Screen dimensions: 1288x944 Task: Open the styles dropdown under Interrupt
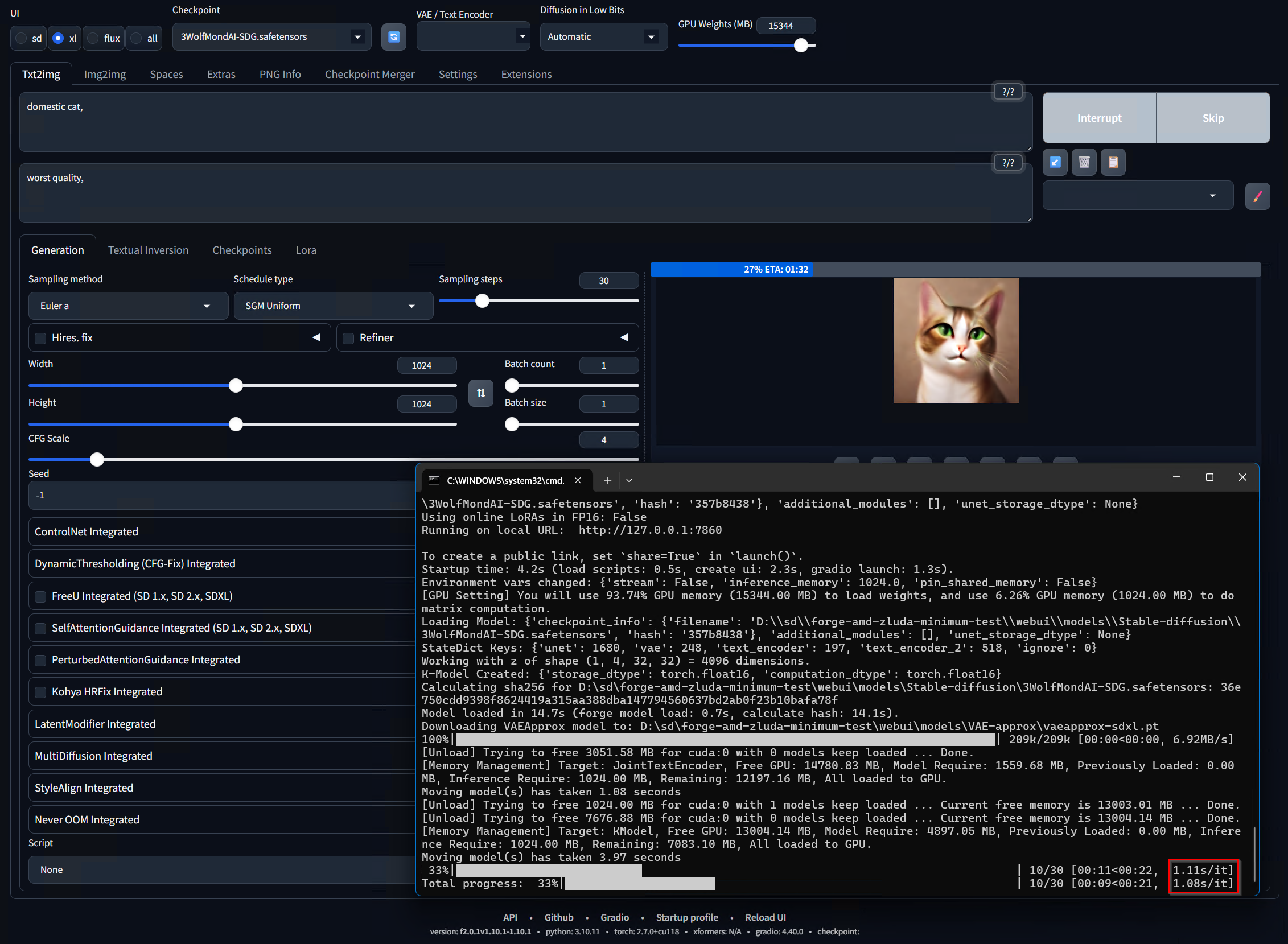(1137, 195)
